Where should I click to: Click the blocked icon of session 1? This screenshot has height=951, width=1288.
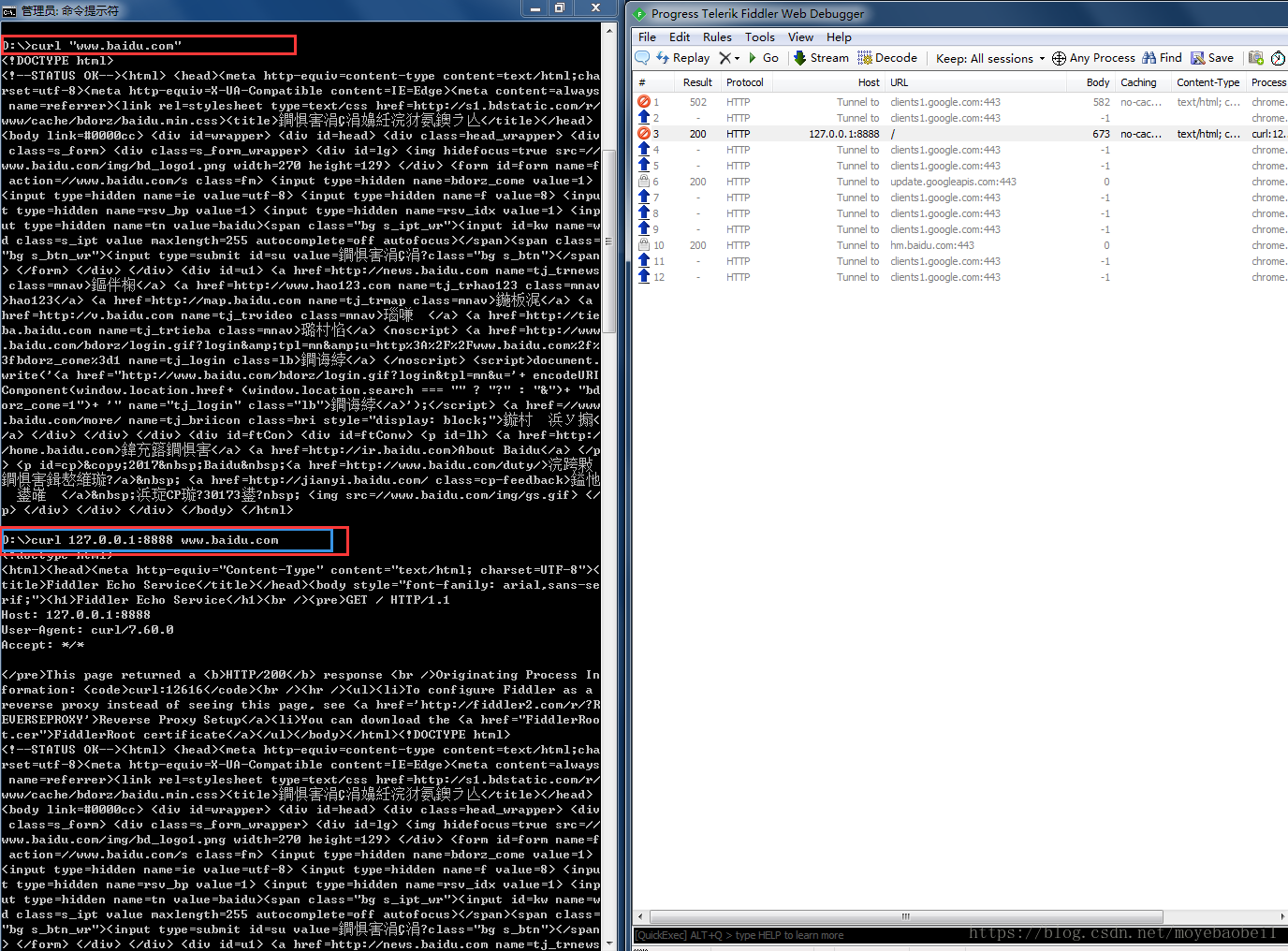[644, 102]
